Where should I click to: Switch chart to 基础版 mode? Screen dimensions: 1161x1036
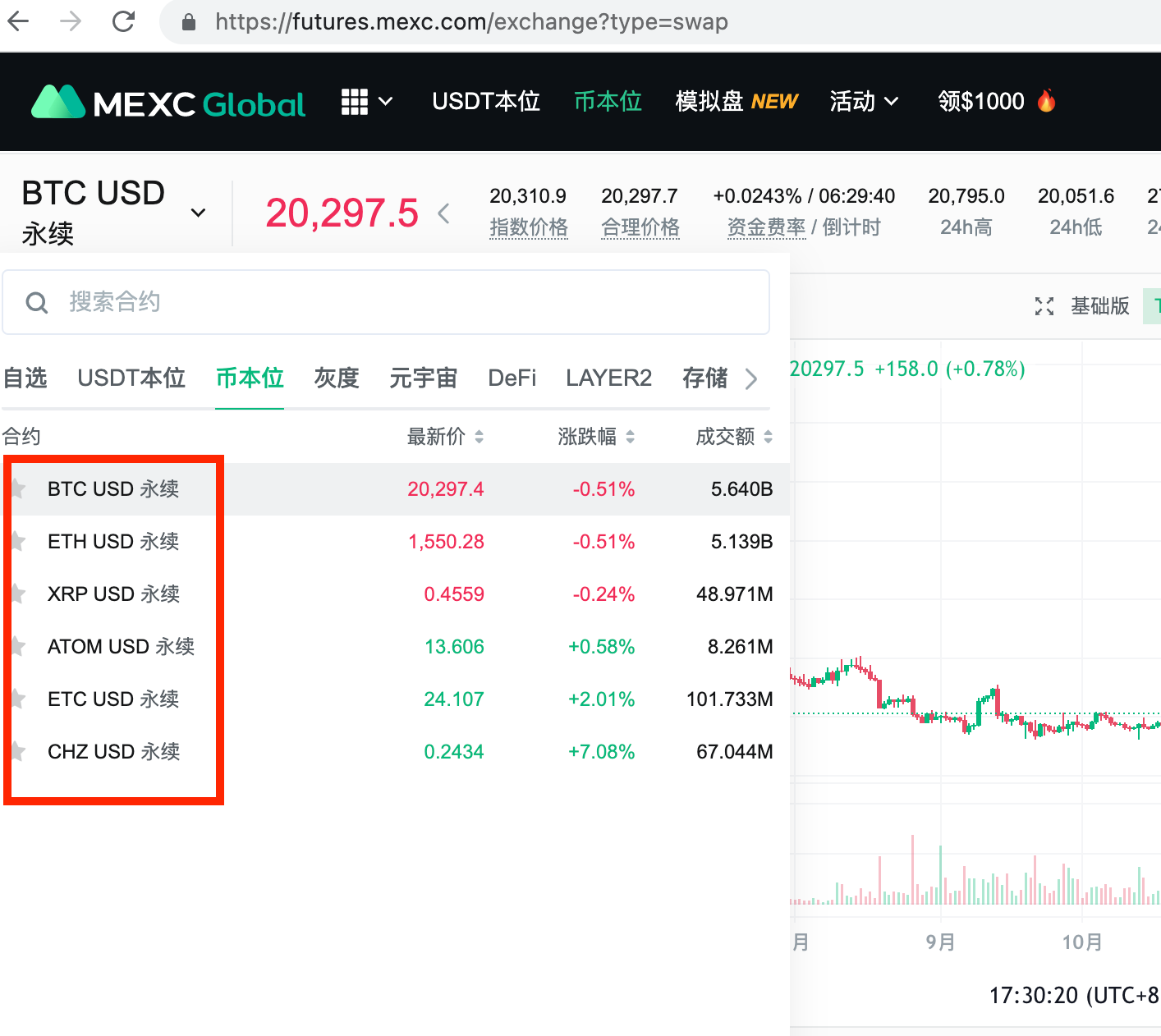1100,306
